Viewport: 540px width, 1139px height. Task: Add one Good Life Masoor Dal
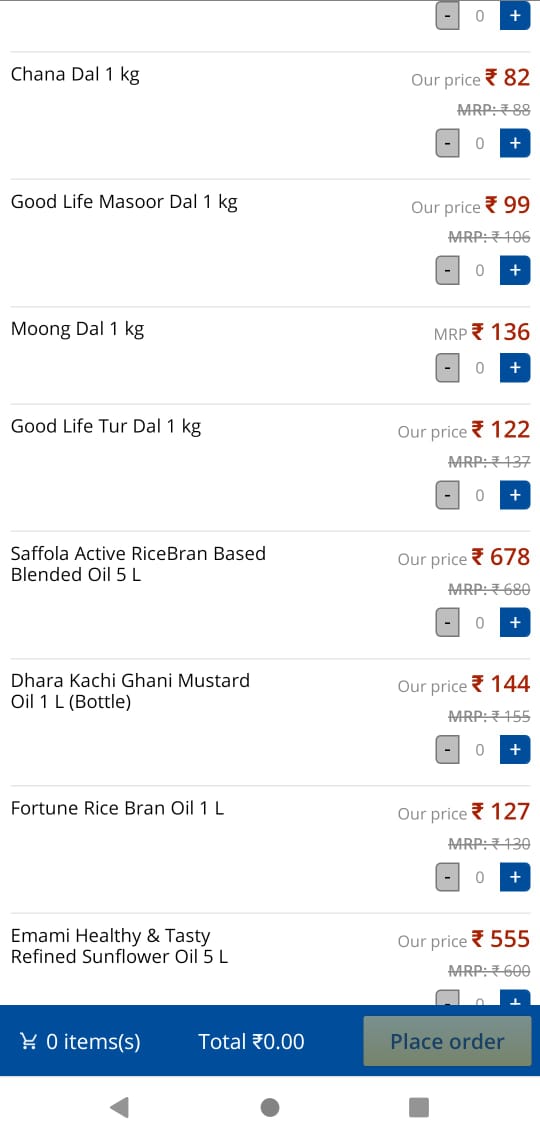(x=515, y=270)
